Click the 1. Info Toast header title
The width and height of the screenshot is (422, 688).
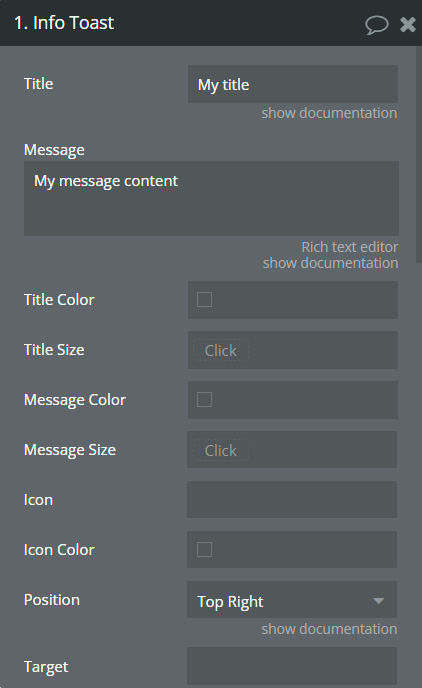pyautogui.click(x=64, y=23)
